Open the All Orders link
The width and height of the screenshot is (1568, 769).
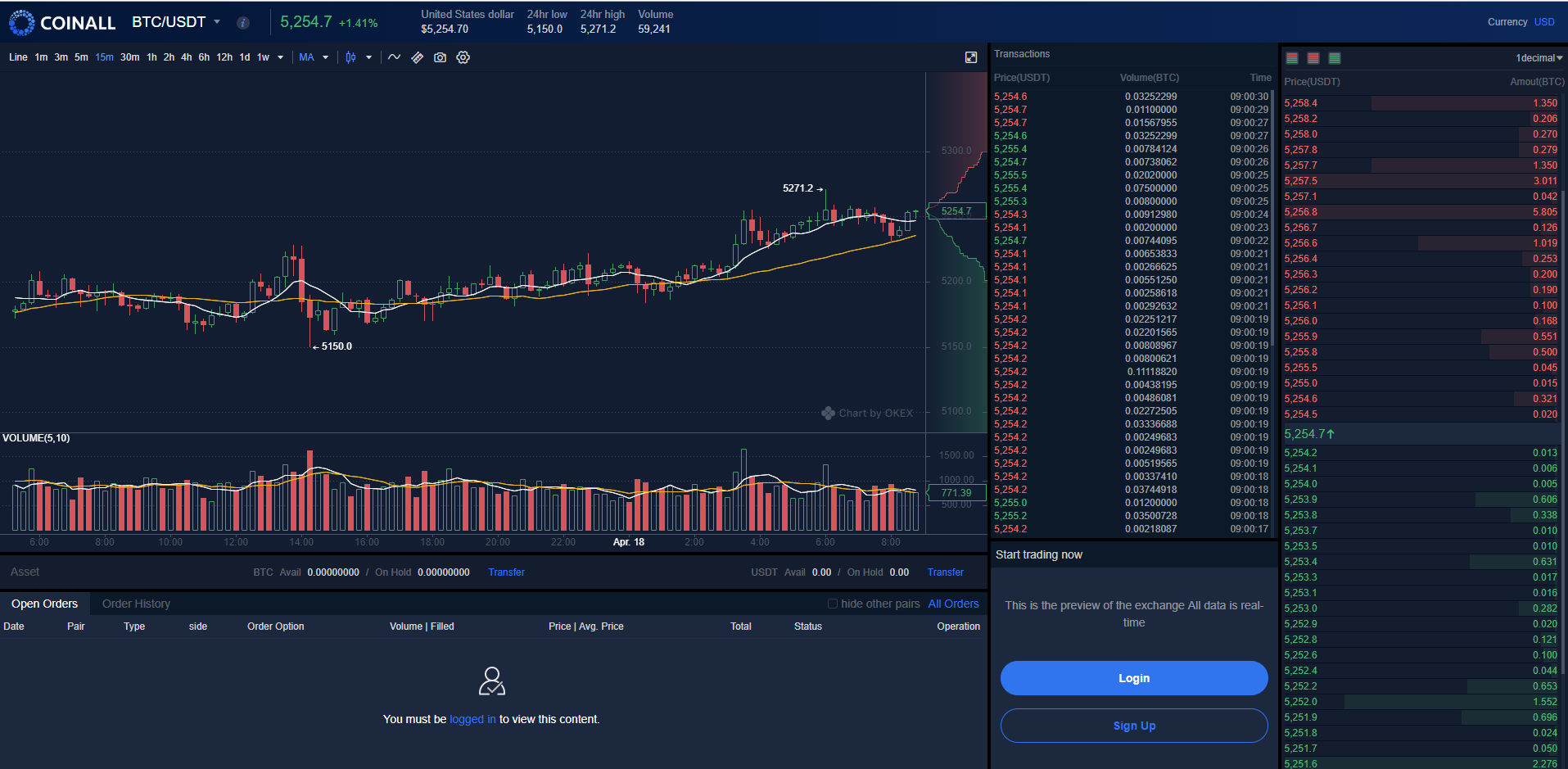point(953,604)
